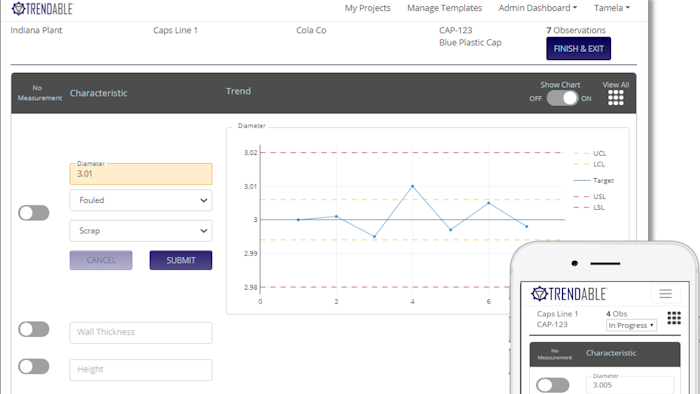Click the chart data point at observation 6
Screen dimensions: 700x394
click(x=488, y=203)
